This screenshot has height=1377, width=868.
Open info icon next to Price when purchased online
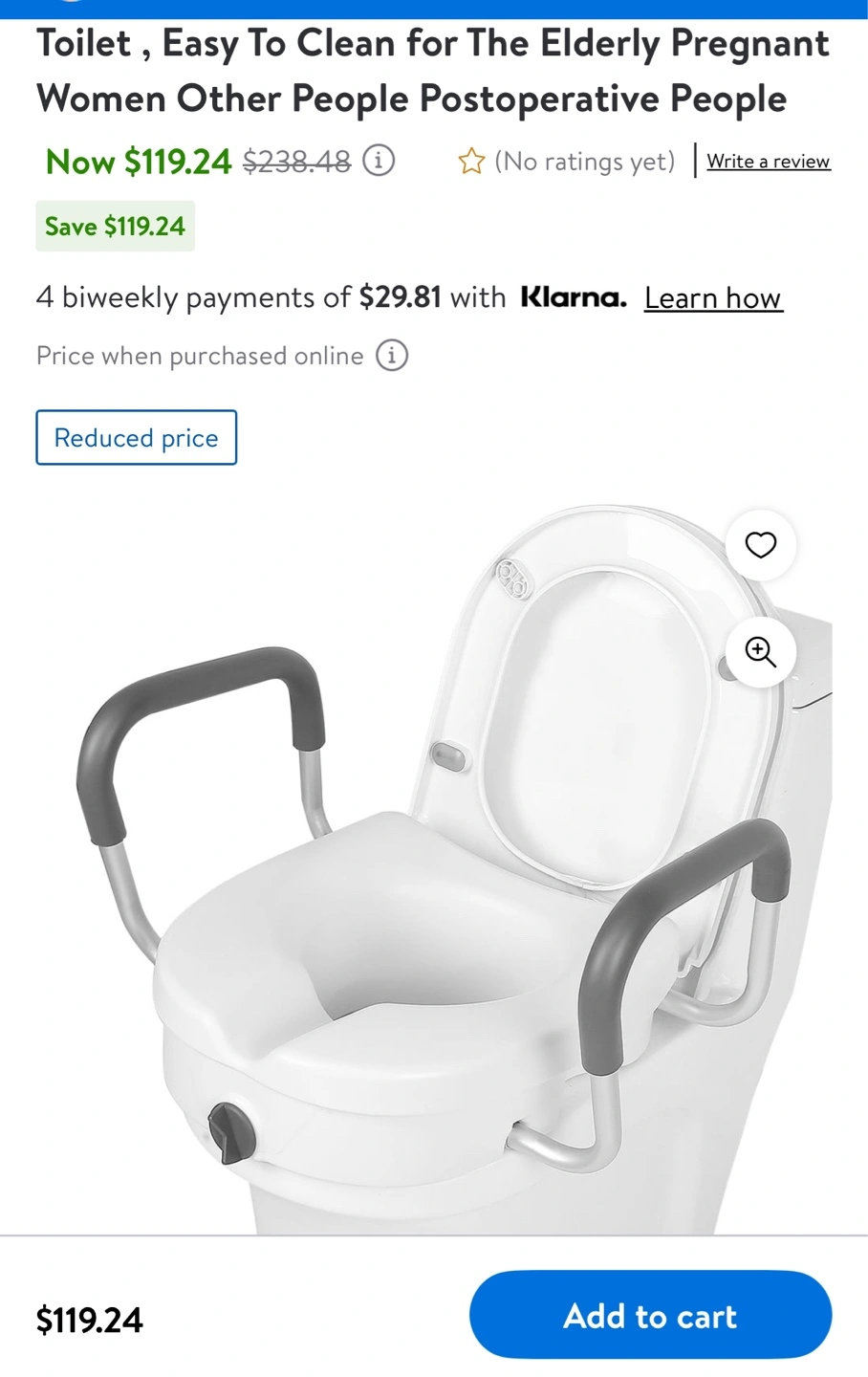pos(392,356)
